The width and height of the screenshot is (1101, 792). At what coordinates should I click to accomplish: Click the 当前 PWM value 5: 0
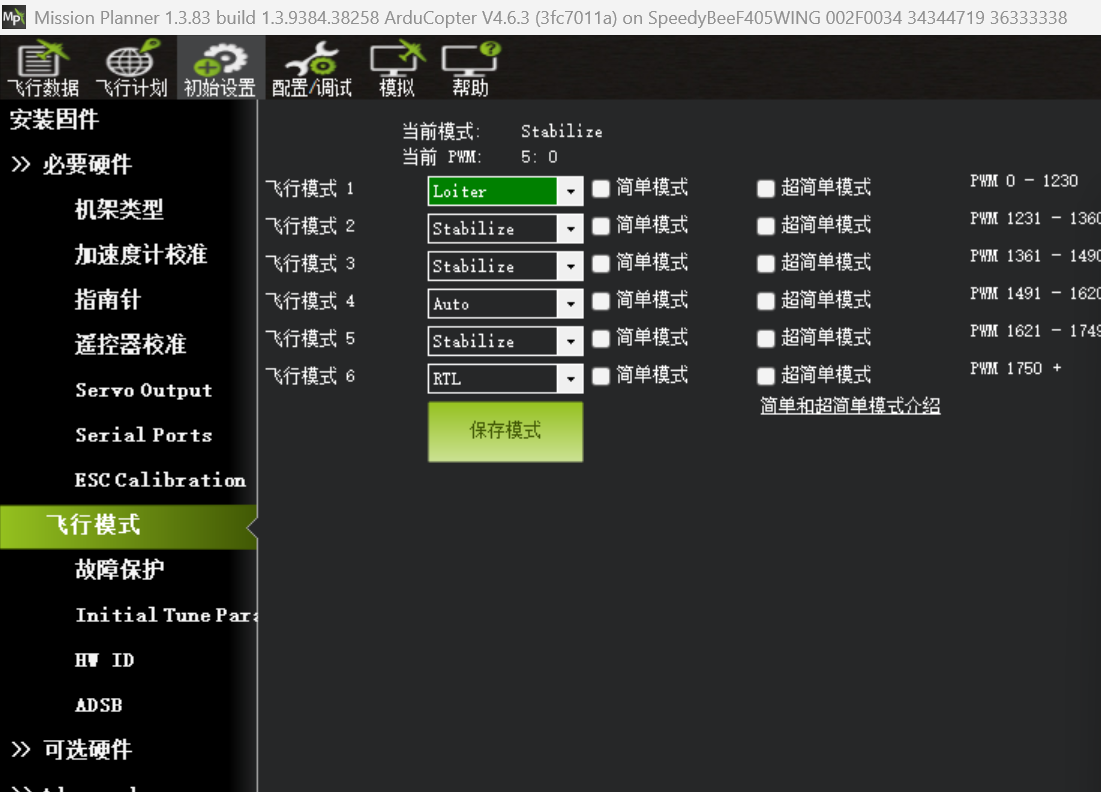point(539,157)
